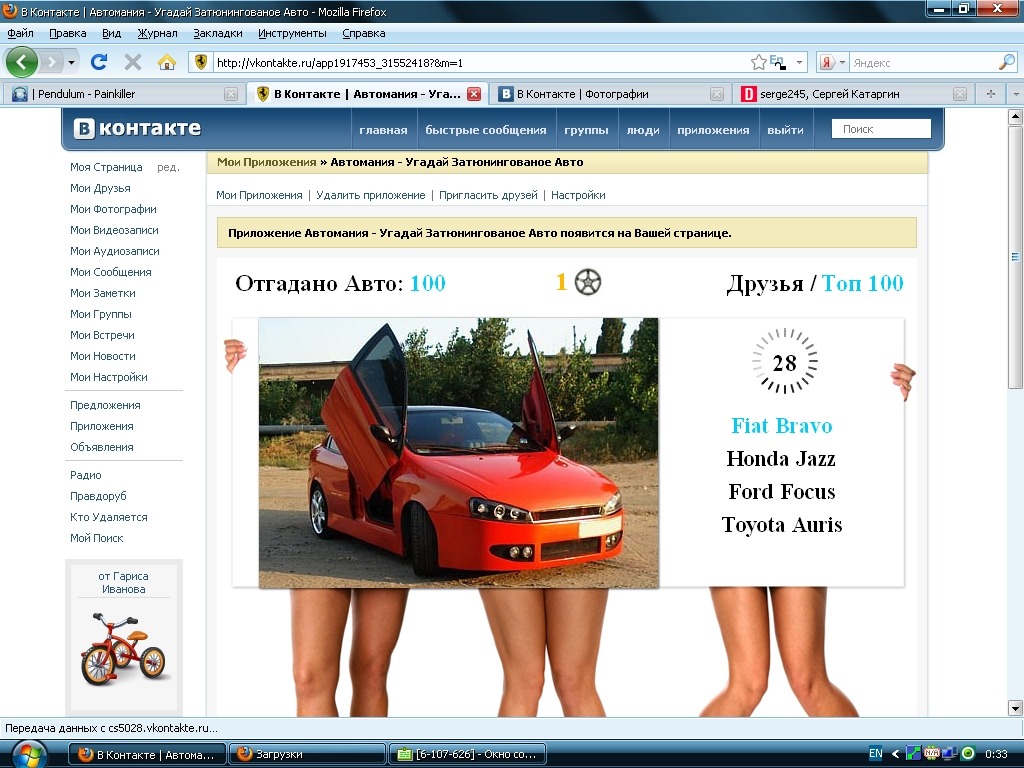The image size is (1024, 768).
Task: Open a new tab with the plus button
Action: [991, 94]
